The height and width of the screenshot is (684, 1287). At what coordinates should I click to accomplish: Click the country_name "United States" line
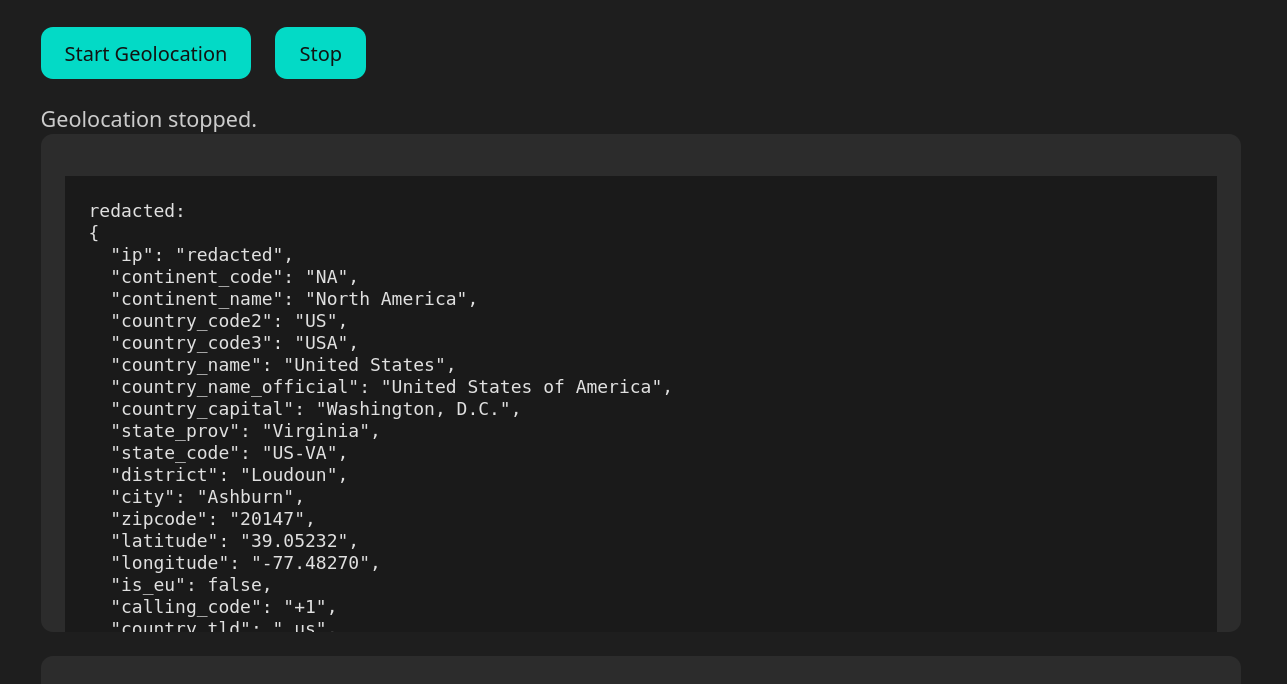pyautogui.click(x=283, y=364)
